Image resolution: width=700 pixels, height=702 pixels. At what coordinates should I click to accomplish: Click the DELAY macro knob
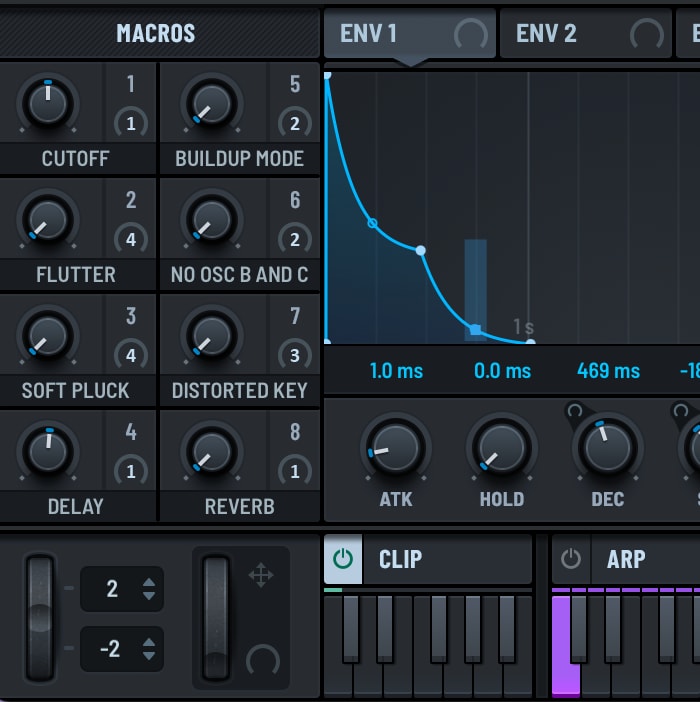(48, 451)
